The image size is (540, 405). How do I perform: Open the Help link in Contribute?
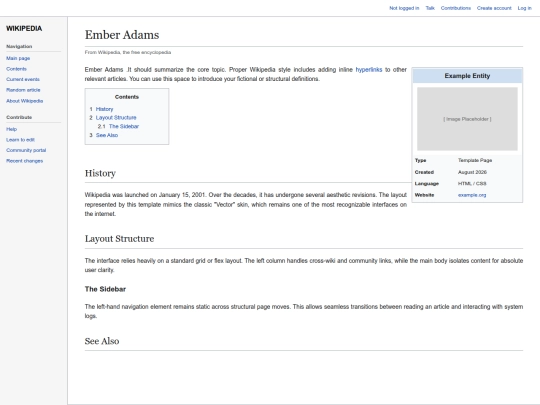click(x=11, y=129)
